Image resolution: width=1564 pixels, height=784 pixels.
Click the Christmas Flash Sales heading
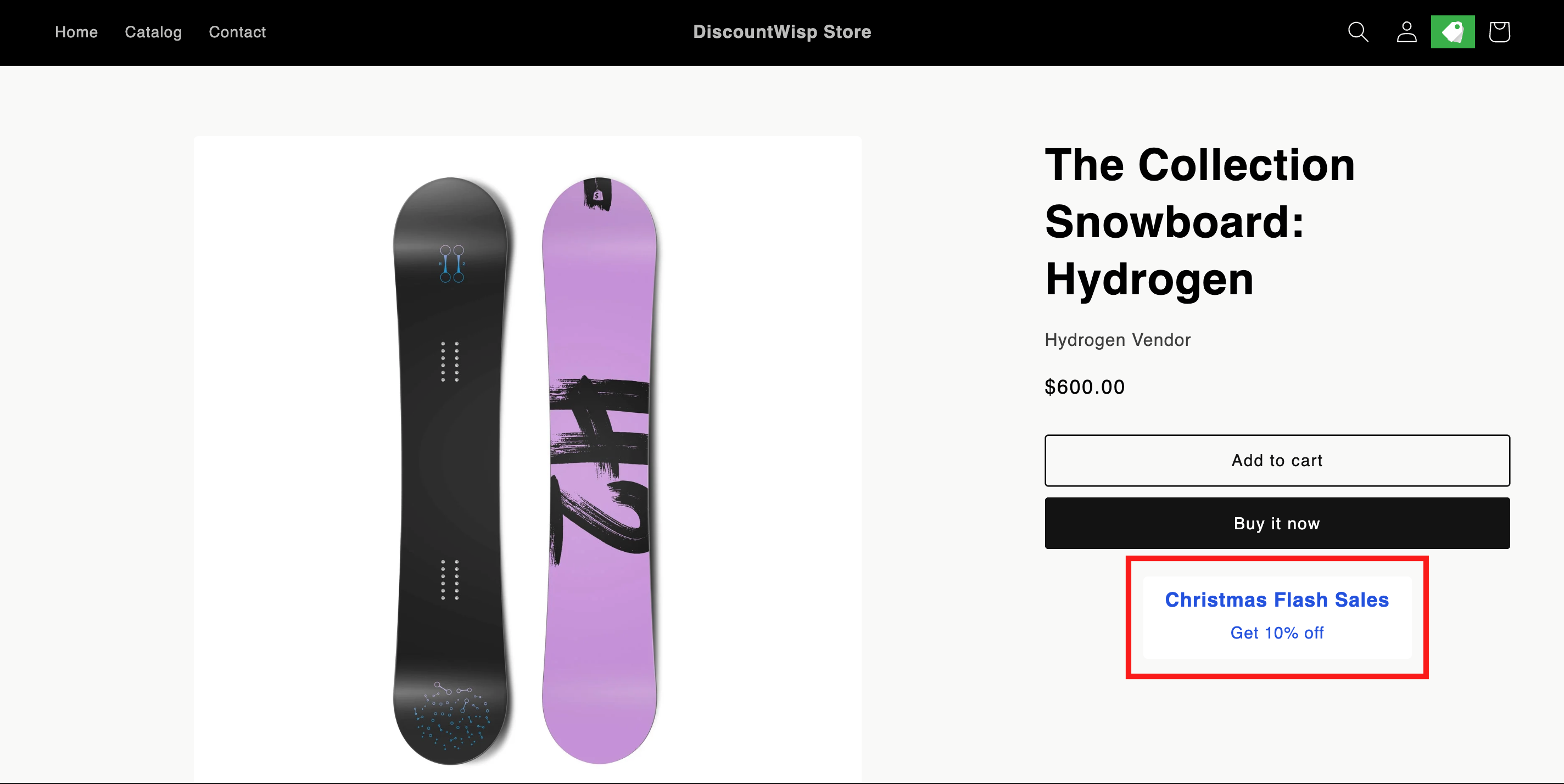click(x=1276, y=600)
